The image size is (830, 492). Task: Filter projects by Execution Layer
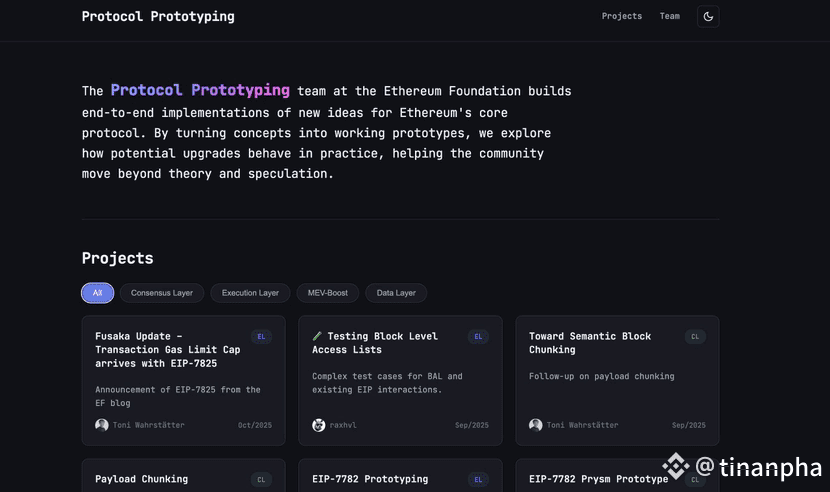point(250,293)
